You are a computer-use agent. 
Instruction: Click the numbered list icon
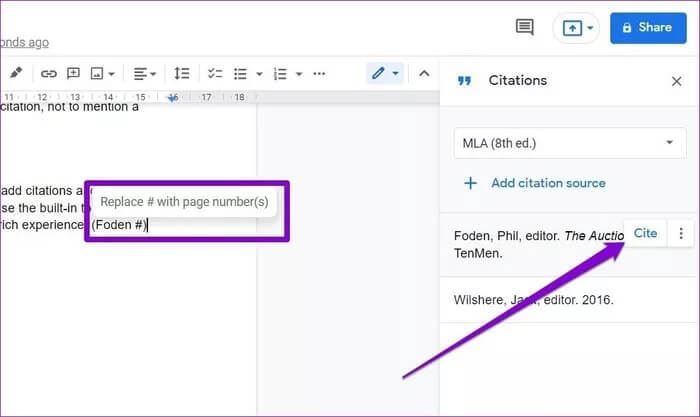tap(280, 73)
